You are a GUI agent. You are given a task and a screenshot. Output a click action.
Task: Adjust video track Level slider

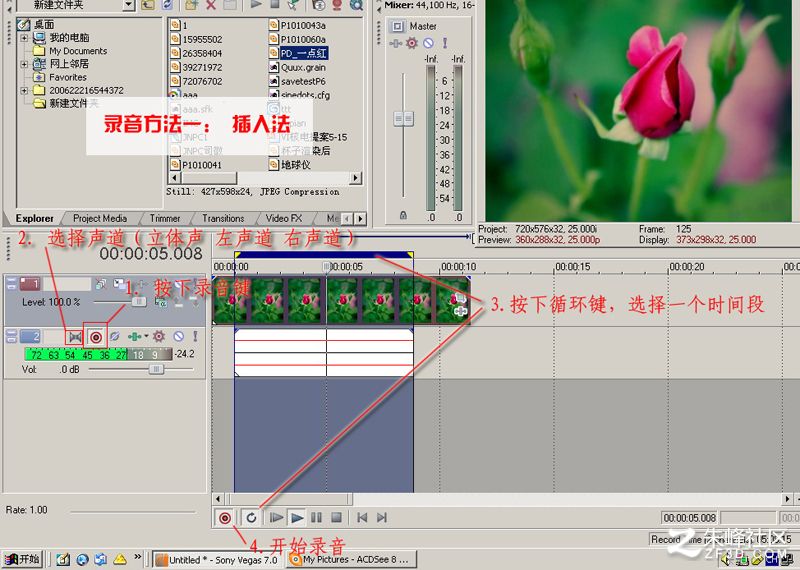[x=139, y=302]
